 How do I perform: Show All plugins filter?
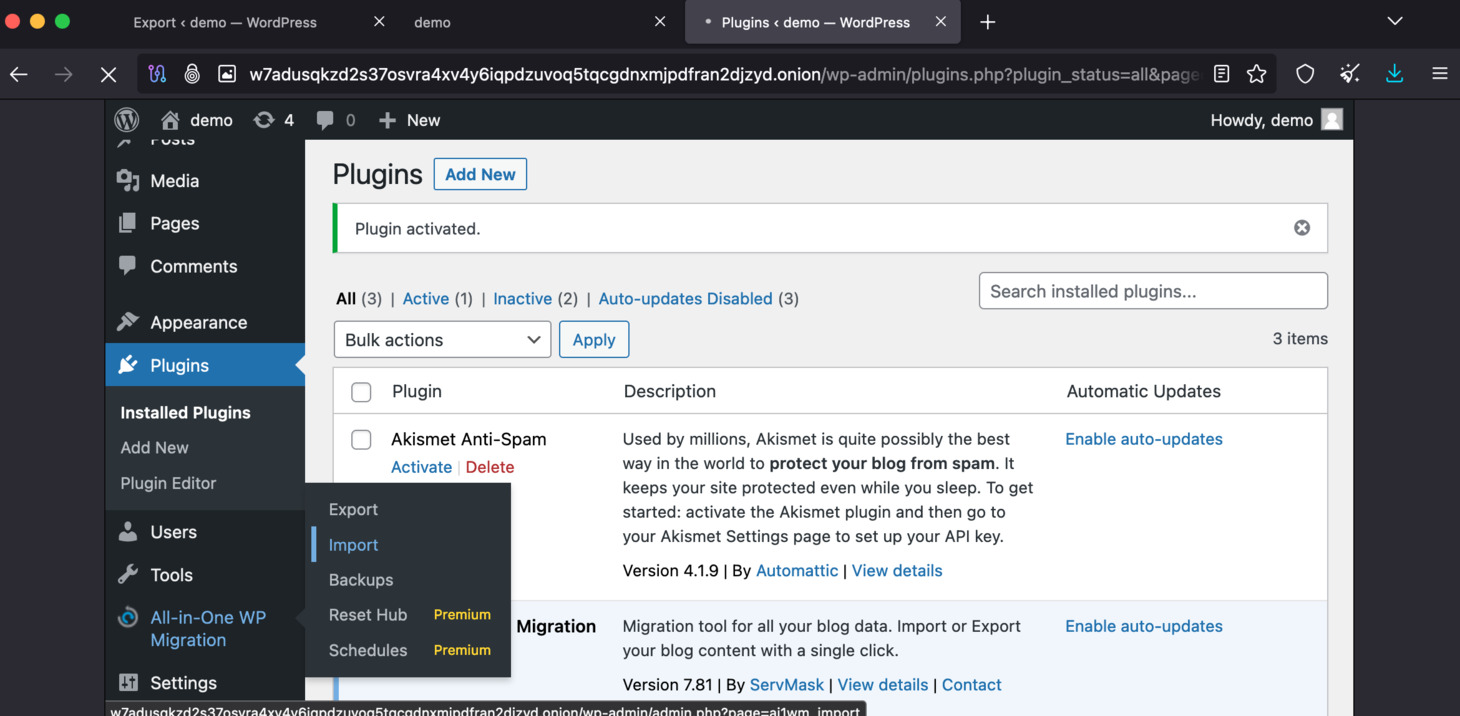[x=346, y=298]
